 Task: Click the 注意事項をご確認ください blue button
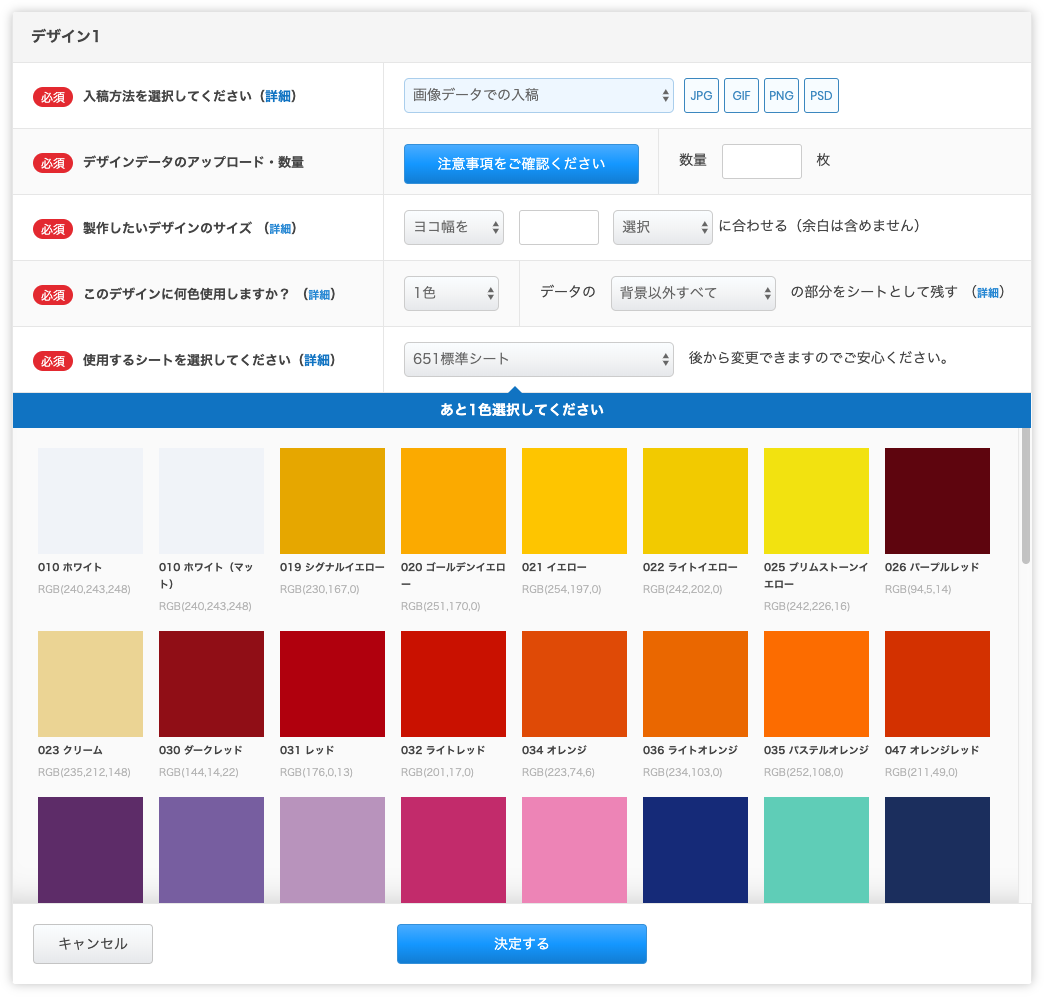pos(521,163)
